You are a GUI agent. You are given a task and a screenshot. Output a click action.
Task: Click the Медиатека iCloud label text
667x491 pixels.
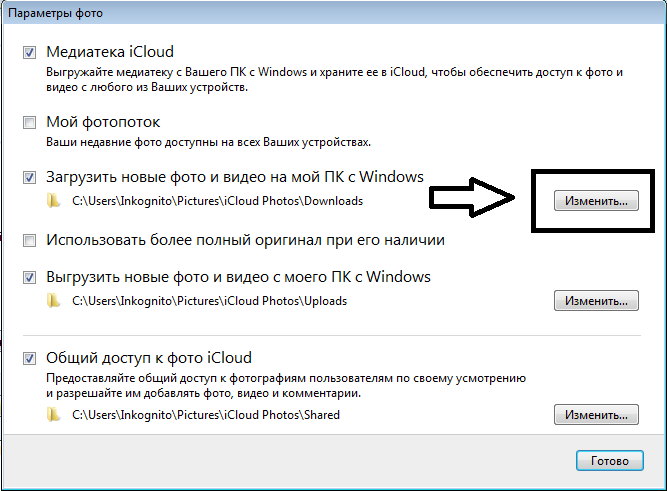110,52
